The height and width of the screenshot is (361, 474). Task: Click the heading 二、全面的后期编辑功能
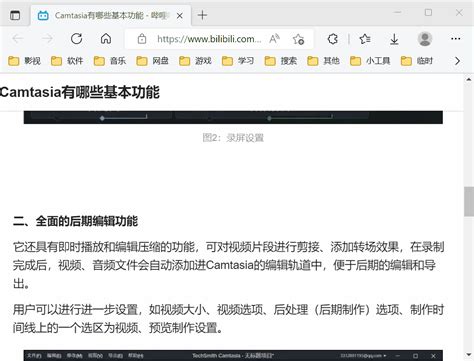pos(75,221)
